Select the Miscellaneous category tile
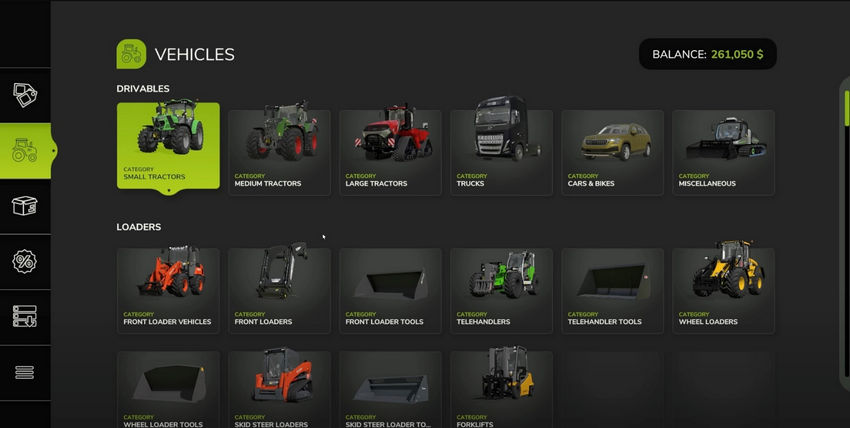Screen dimensions: 850x428 [723, 152]
